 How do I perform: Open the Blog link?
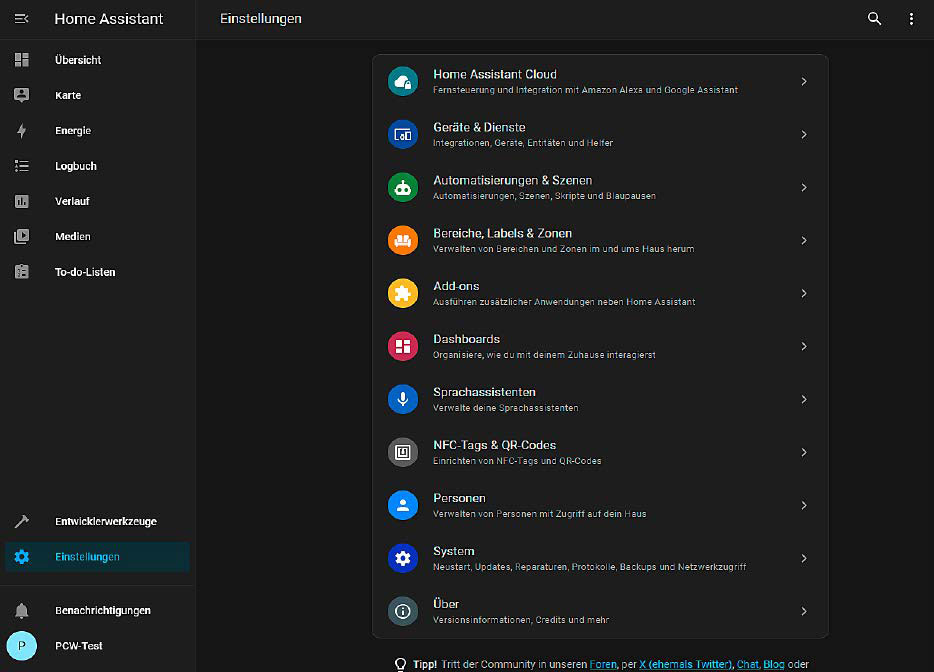[773, 663]
